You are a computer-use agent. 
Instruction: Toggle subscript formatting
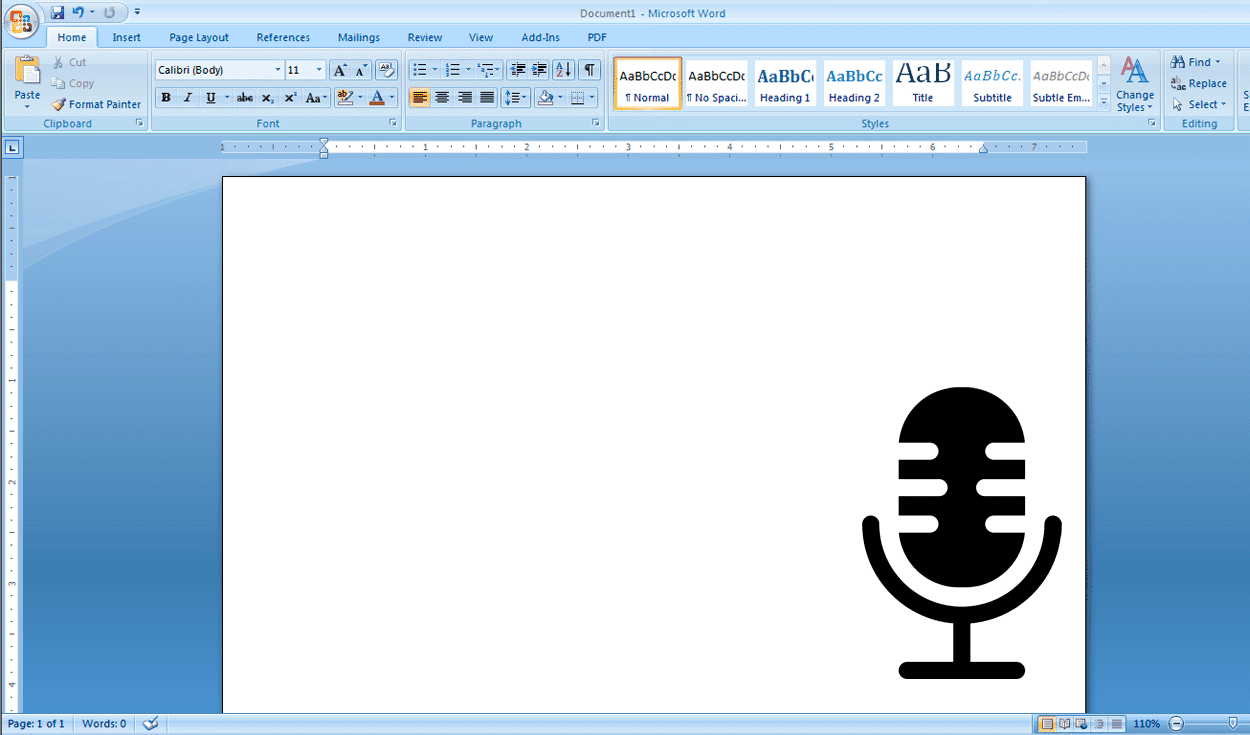(267, 97)
